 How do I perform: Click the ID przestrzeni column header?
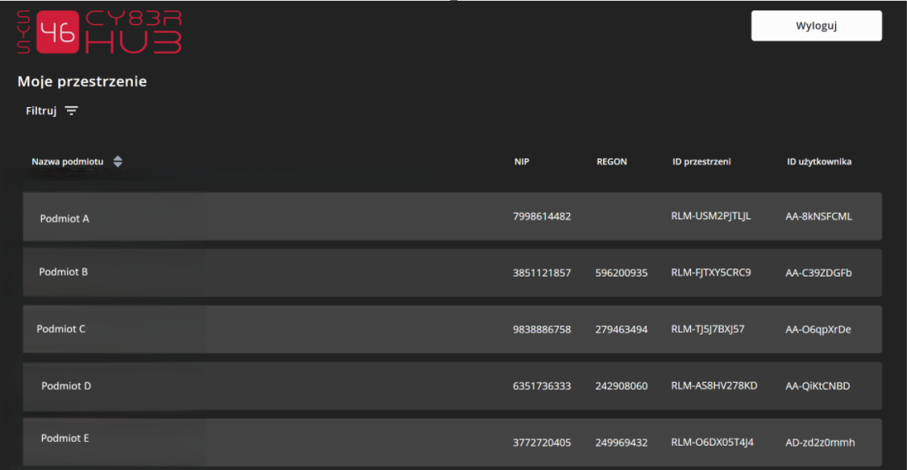[x=702, y=161]
